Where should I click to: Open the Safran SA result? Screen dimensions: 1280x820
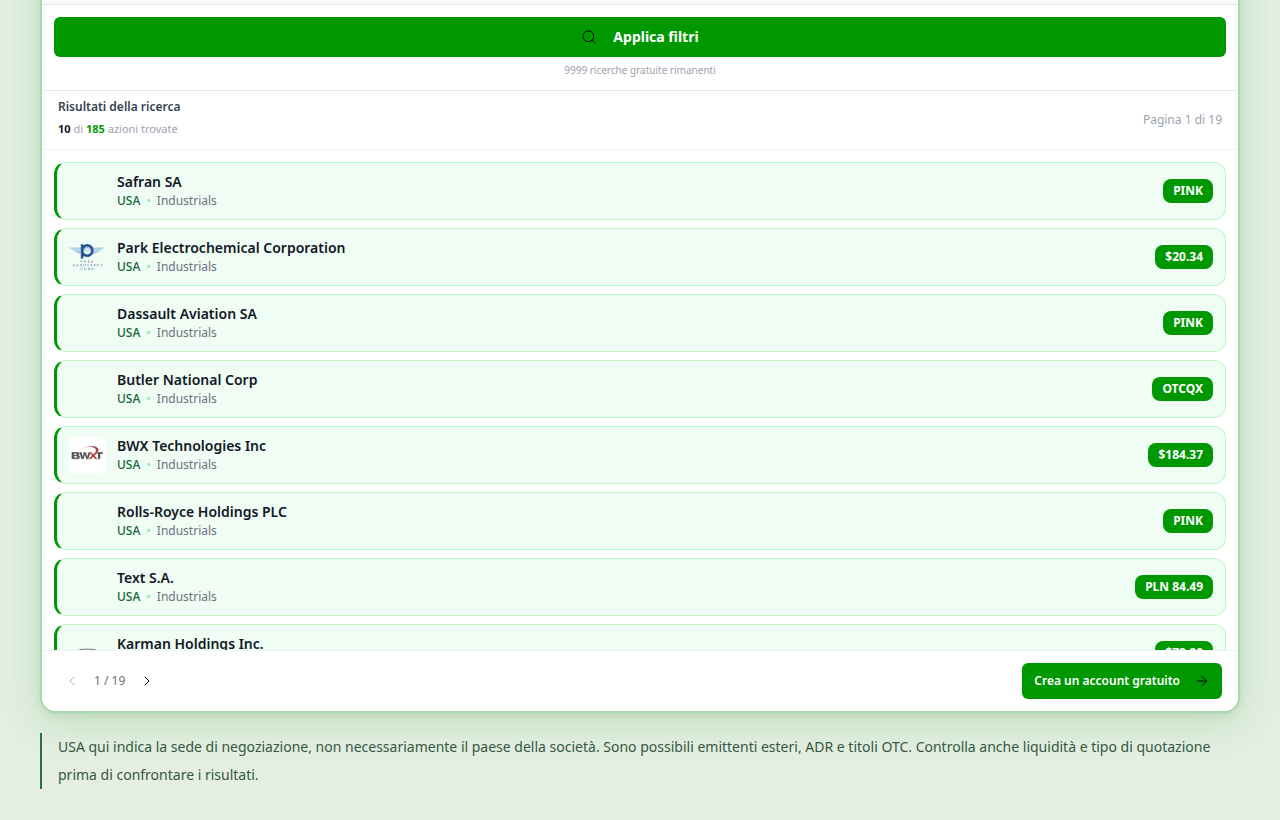(x=640, y=191)
